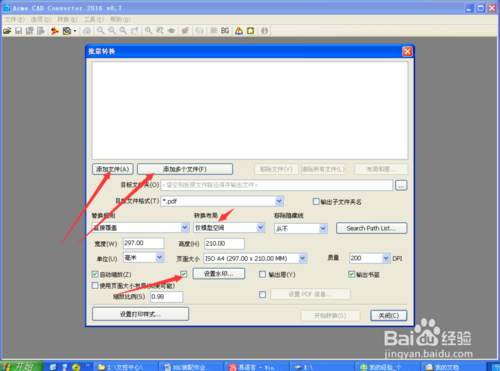Click the target folder path input field
This screenshot has width=500, height=371.
coord(277,185)
